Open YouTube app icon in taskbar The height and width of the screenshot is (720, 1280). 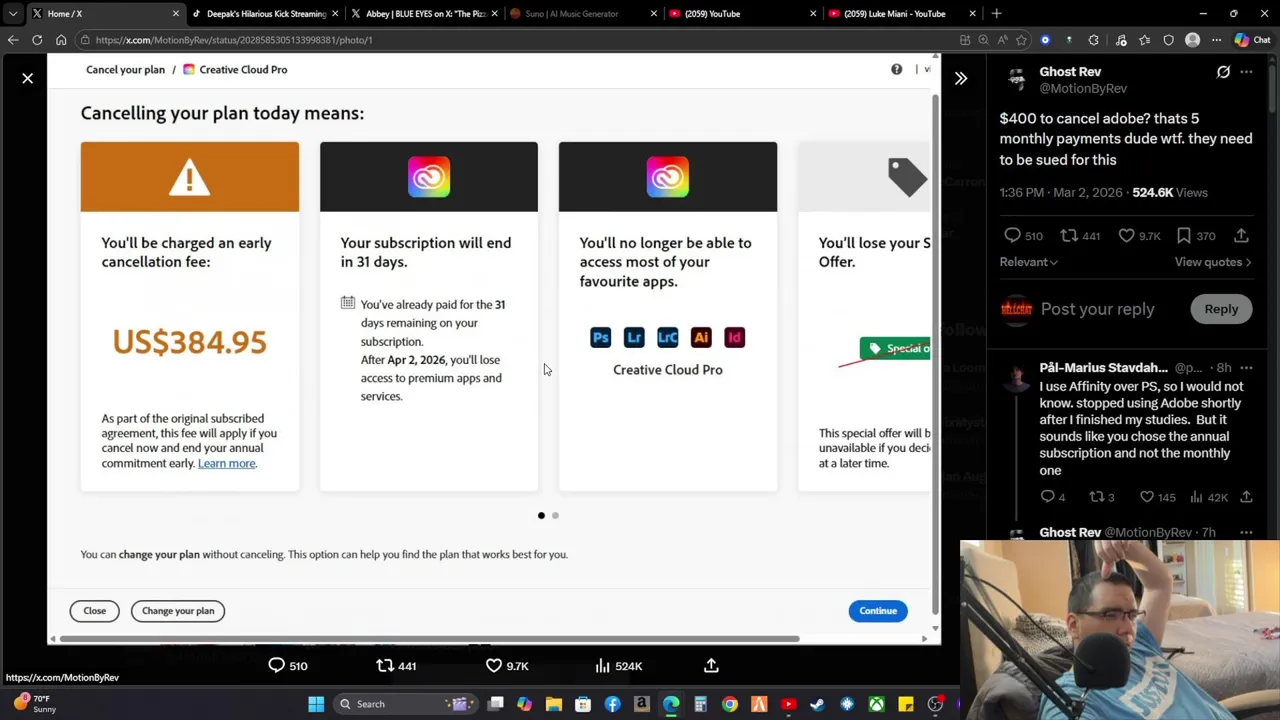pos(788,704)
